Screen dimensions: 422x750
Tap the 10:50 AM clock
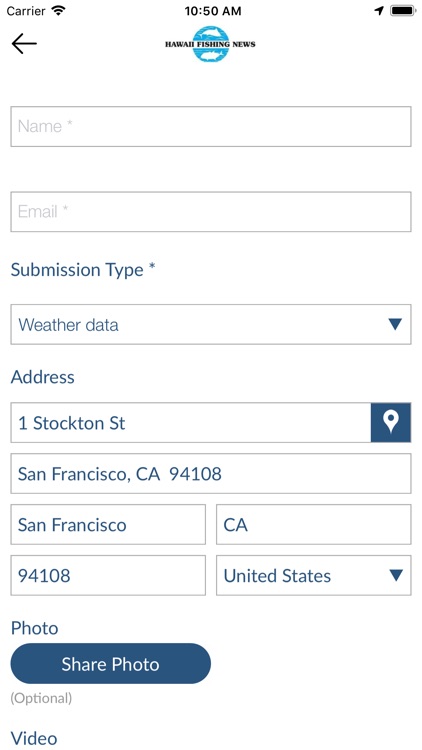213,11
